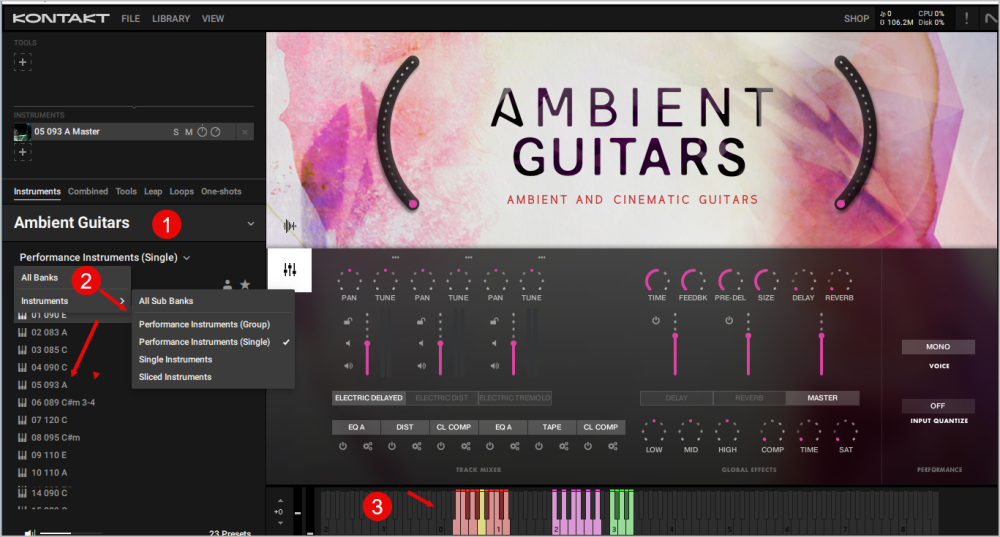Mute the 05 093 A Master instrument
The width and height of the screenshot is (1000, 537).
click(x=189, y=132)
